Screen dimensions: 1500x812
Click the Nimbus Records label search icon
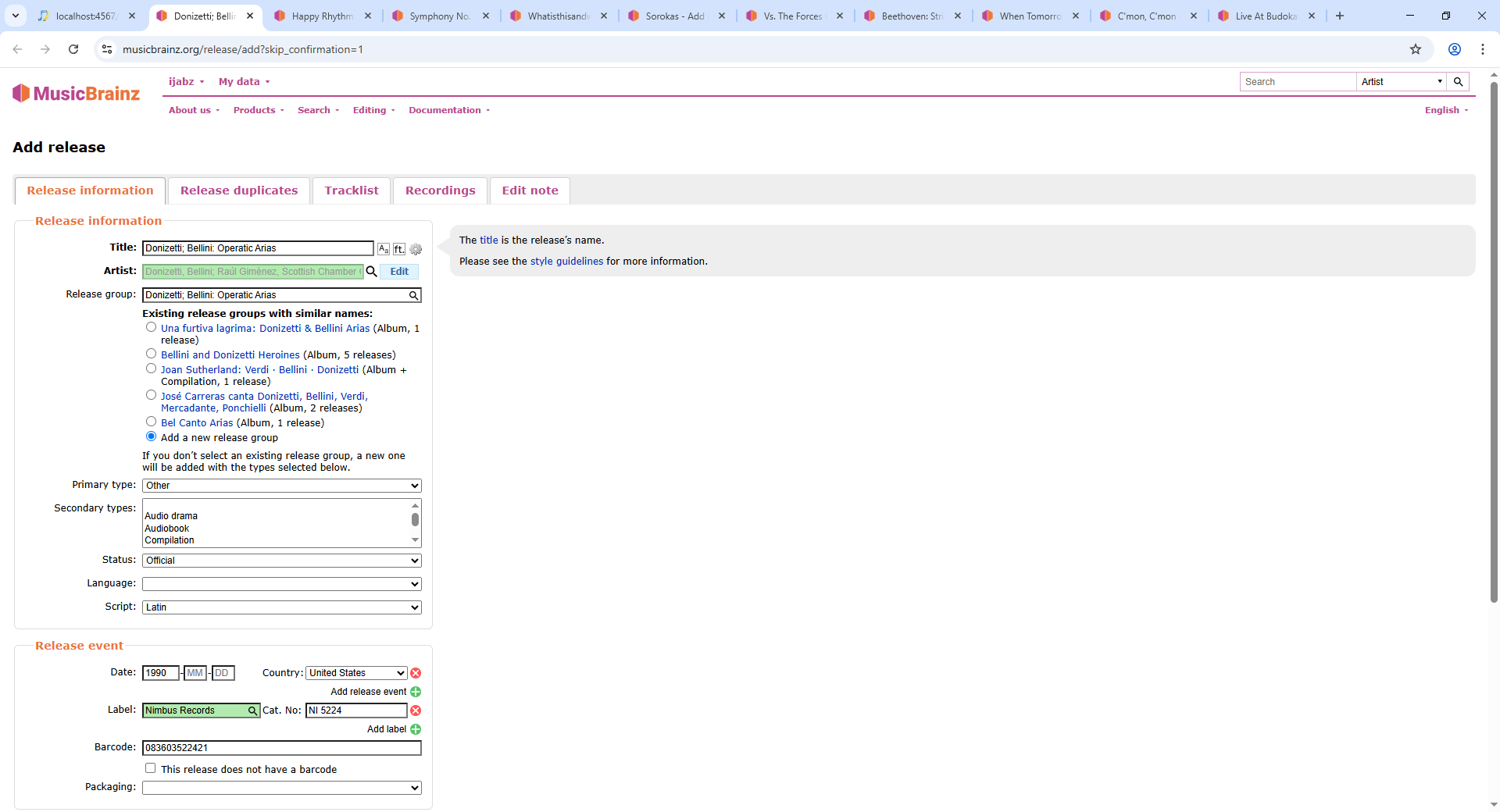coord(252,710)
